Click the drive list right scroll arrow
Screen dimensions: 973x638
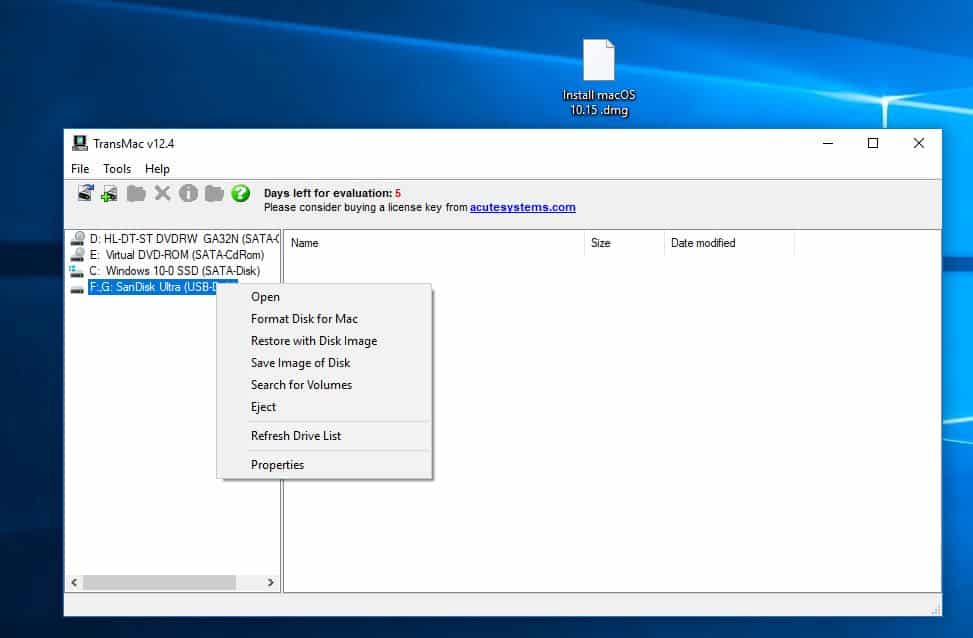(271, 582)
